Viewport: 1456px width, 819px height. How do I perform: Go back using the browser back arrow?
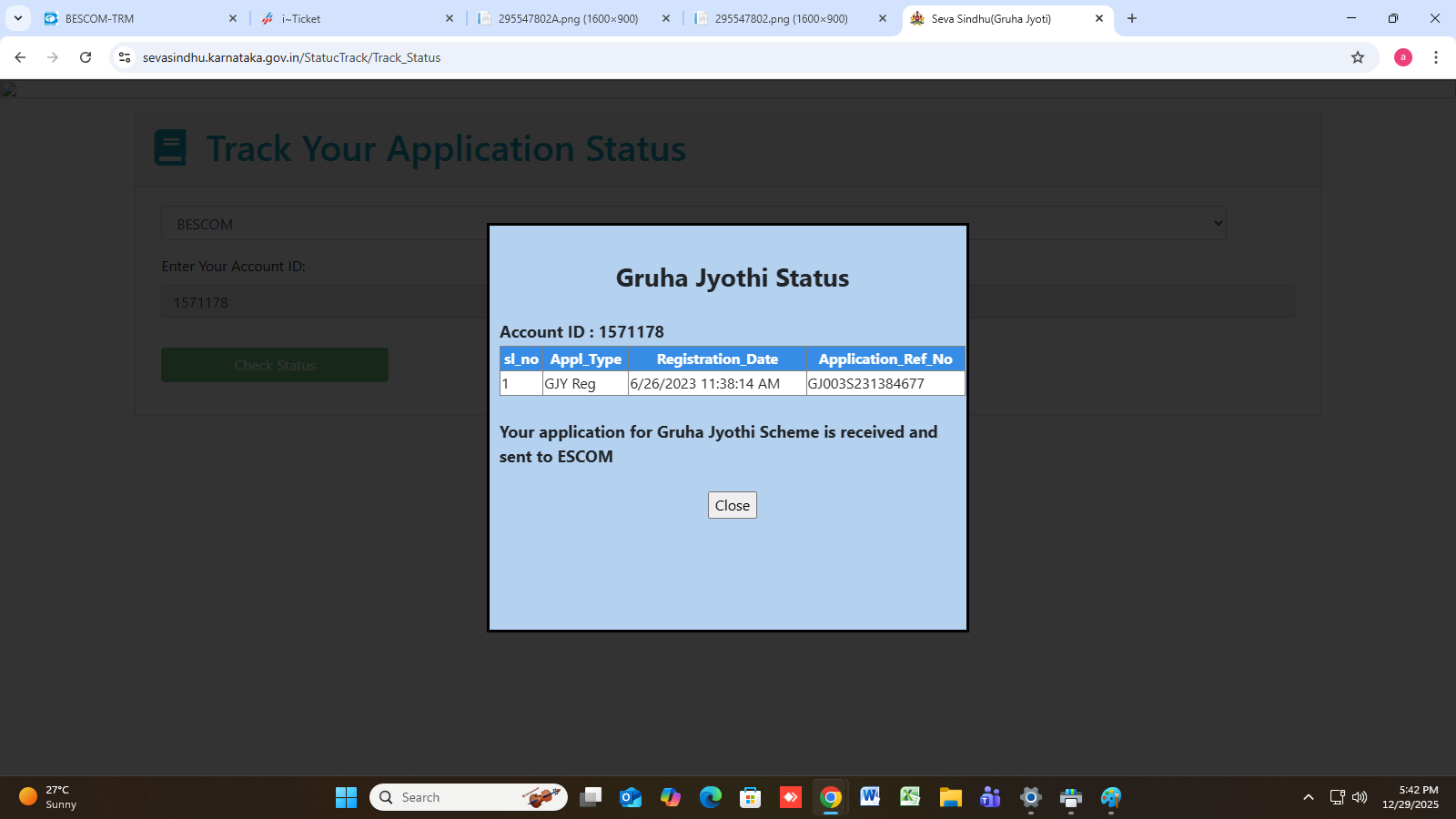coord(20,57)
